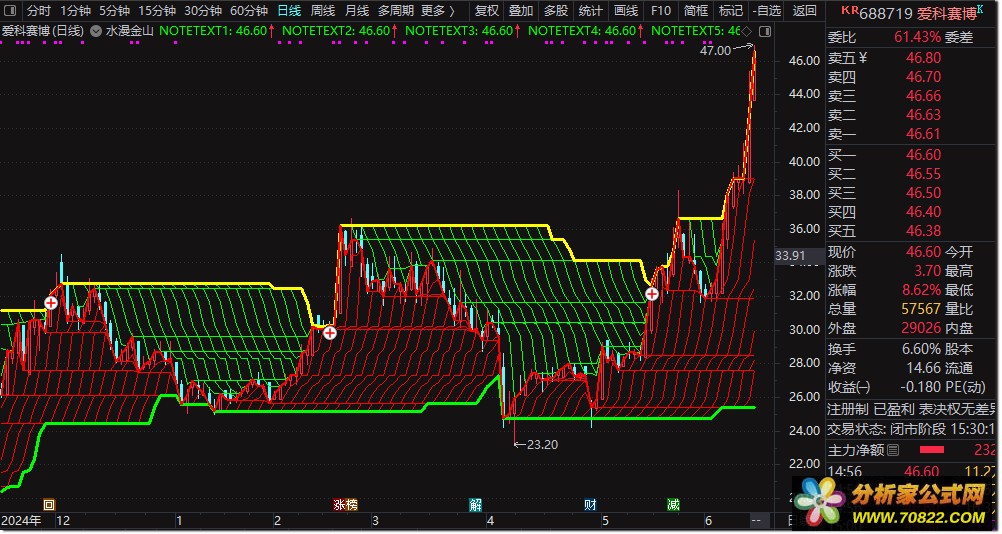Toggle the right panel layout icon
The height and width of the screenshot is (534, 1002).
pos(765,31)
